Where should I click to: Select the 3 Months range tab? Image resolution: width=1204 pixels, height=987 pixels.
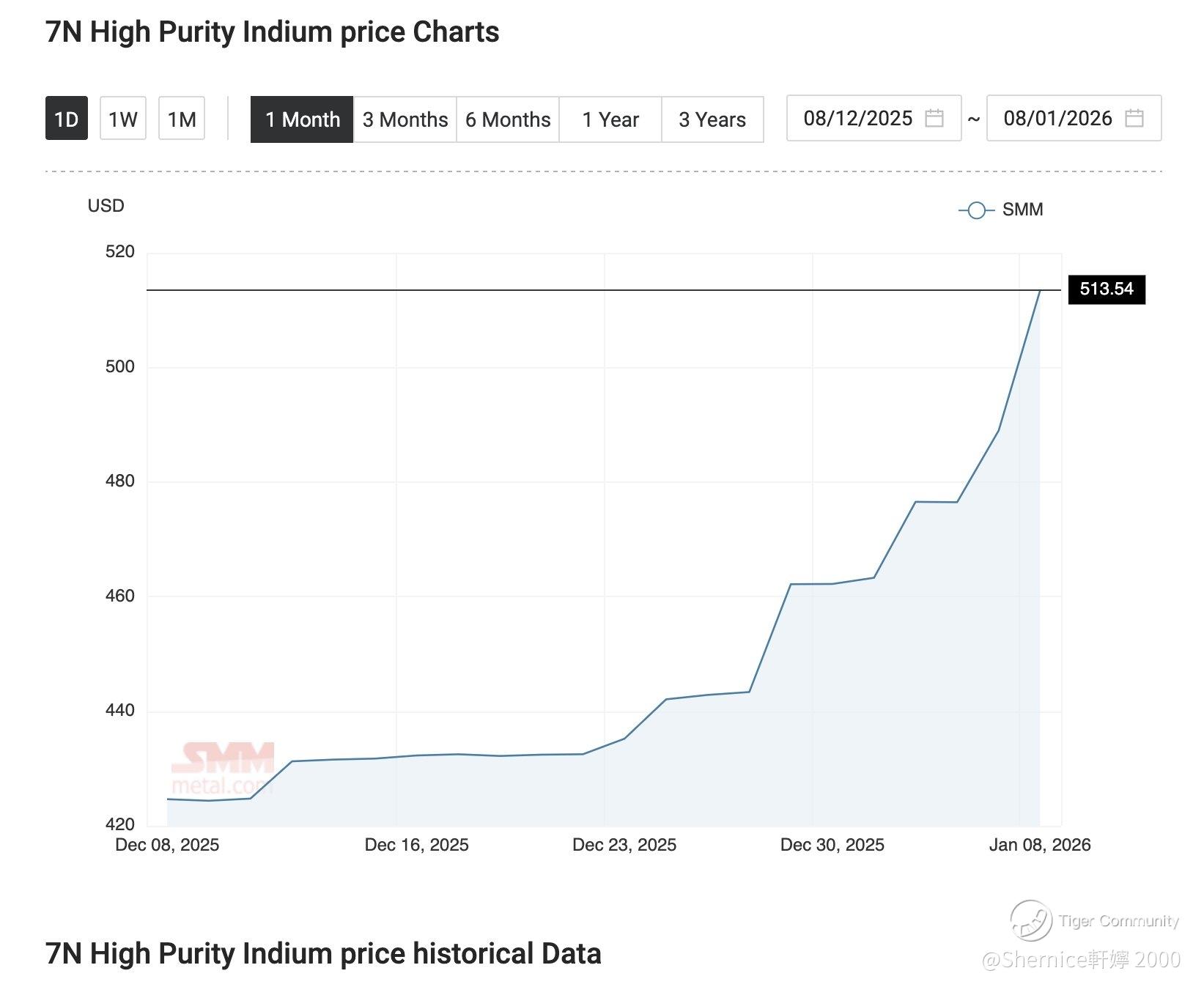(405, 119)
